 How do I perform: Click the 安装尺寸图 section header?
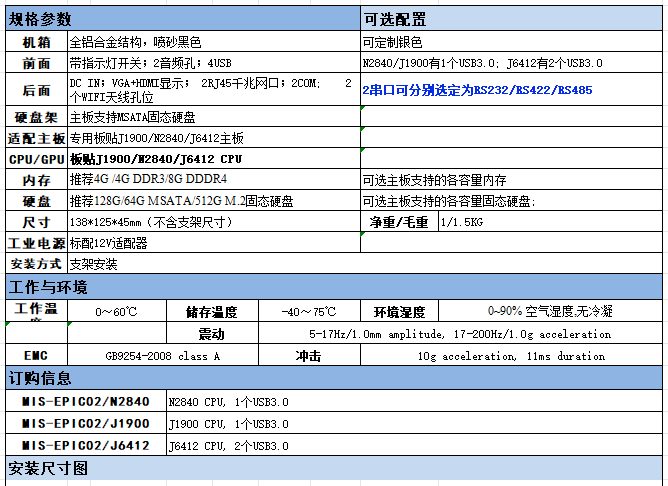[x=334, y=468]
